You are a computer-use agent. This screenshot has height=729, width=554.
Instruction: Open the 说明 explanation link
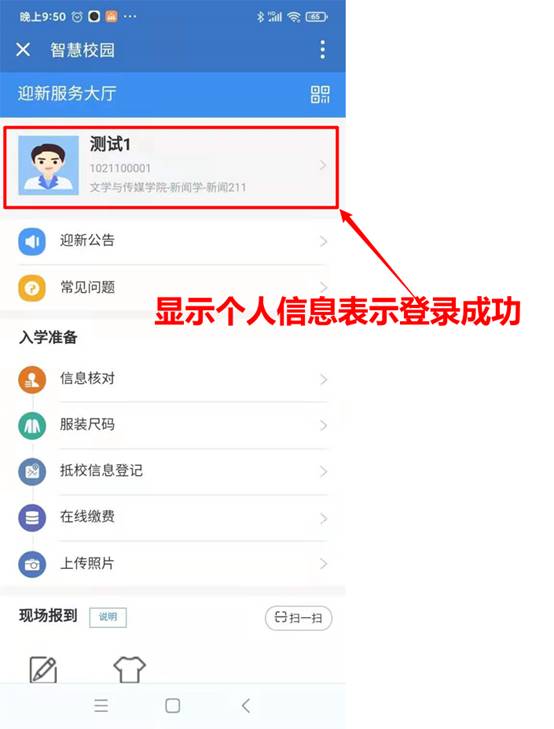click(108, 617)
